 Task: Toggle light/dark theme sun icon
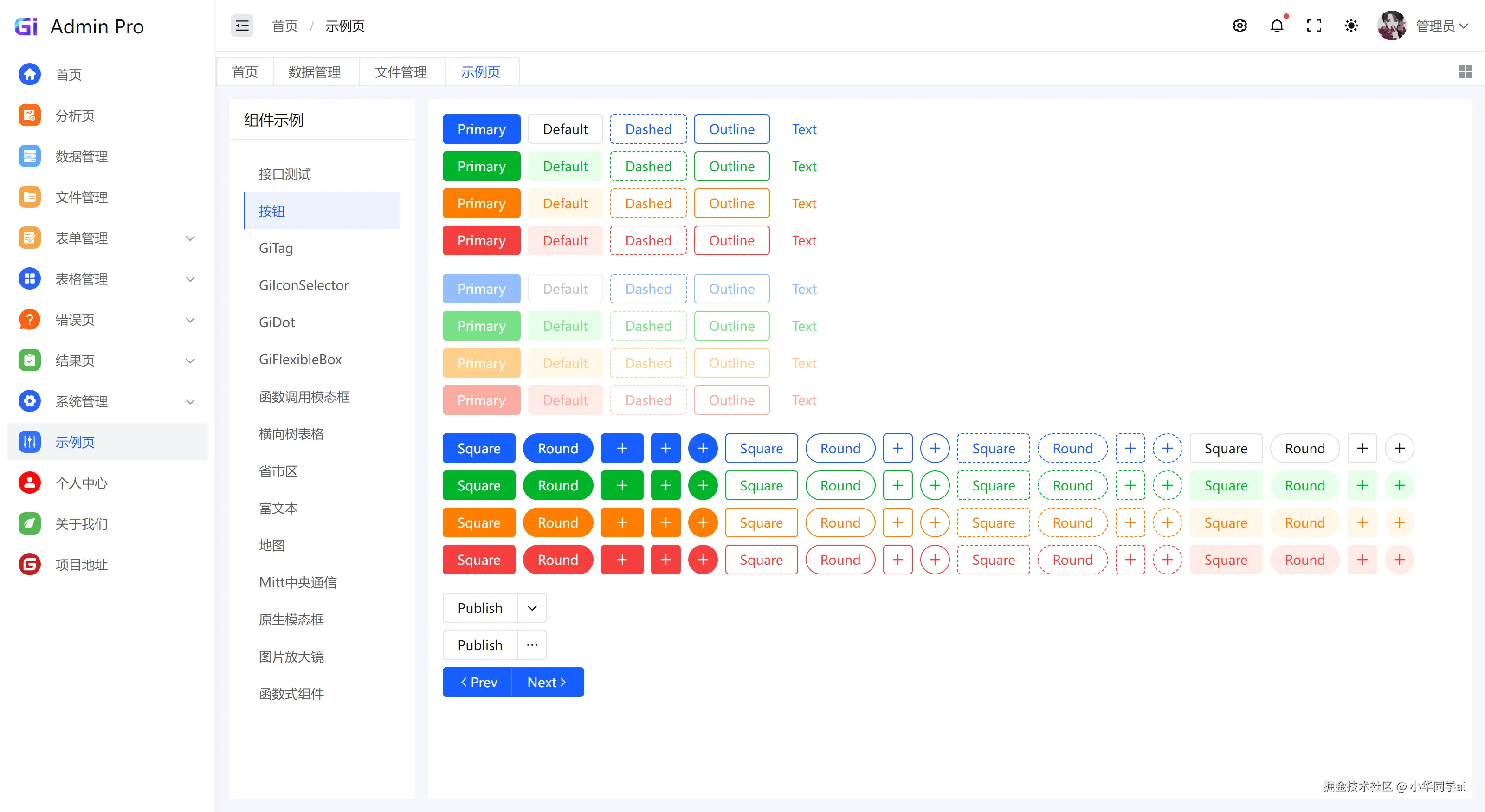coord(1351,26)
